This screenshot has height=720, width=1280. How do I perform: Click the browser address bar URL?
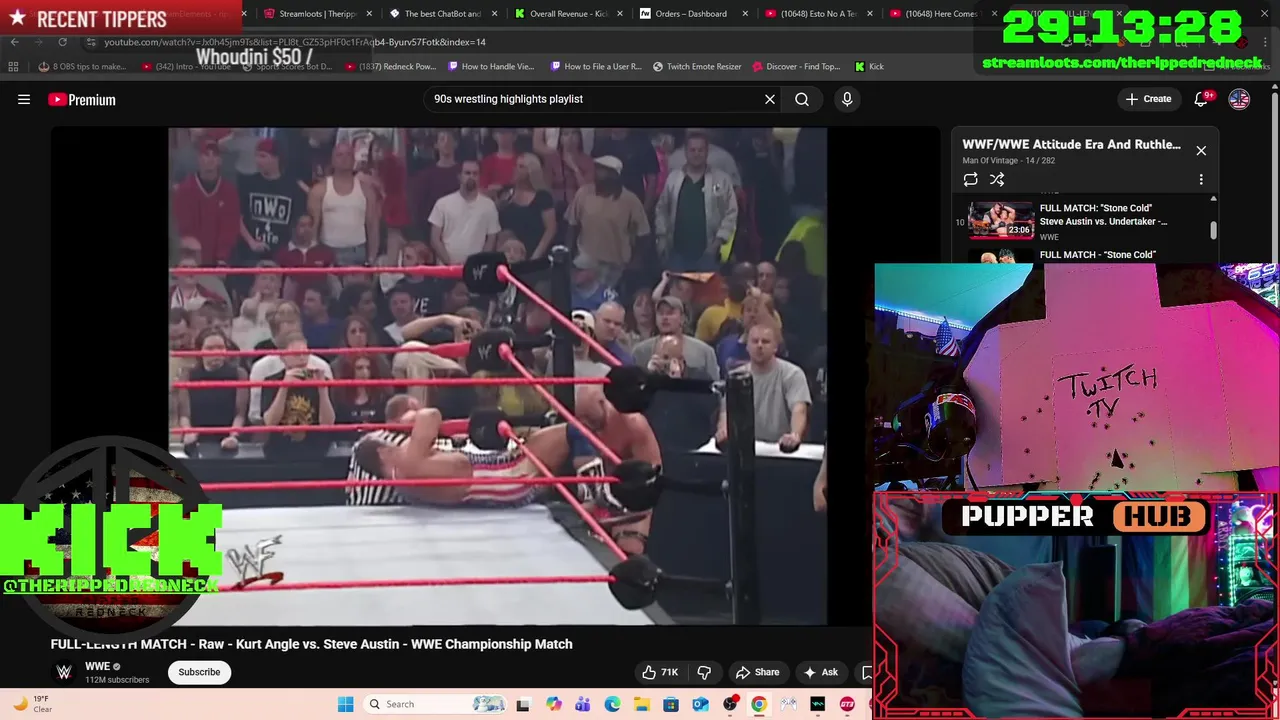(295, 42)
